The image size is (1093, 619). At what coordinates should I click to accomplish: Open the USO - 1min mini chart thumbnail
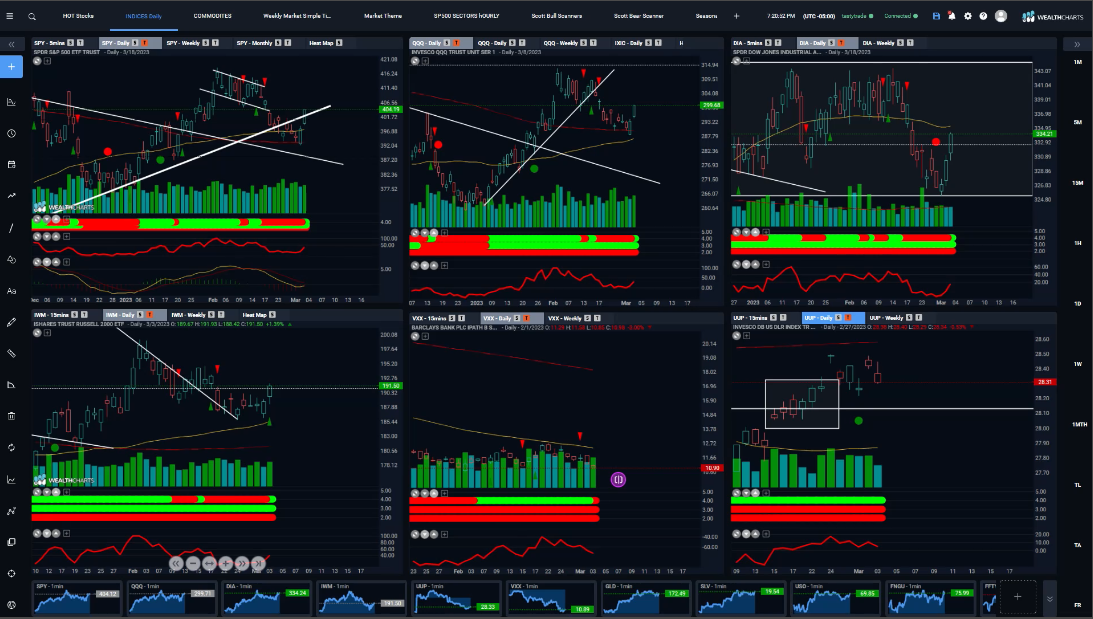835,598
